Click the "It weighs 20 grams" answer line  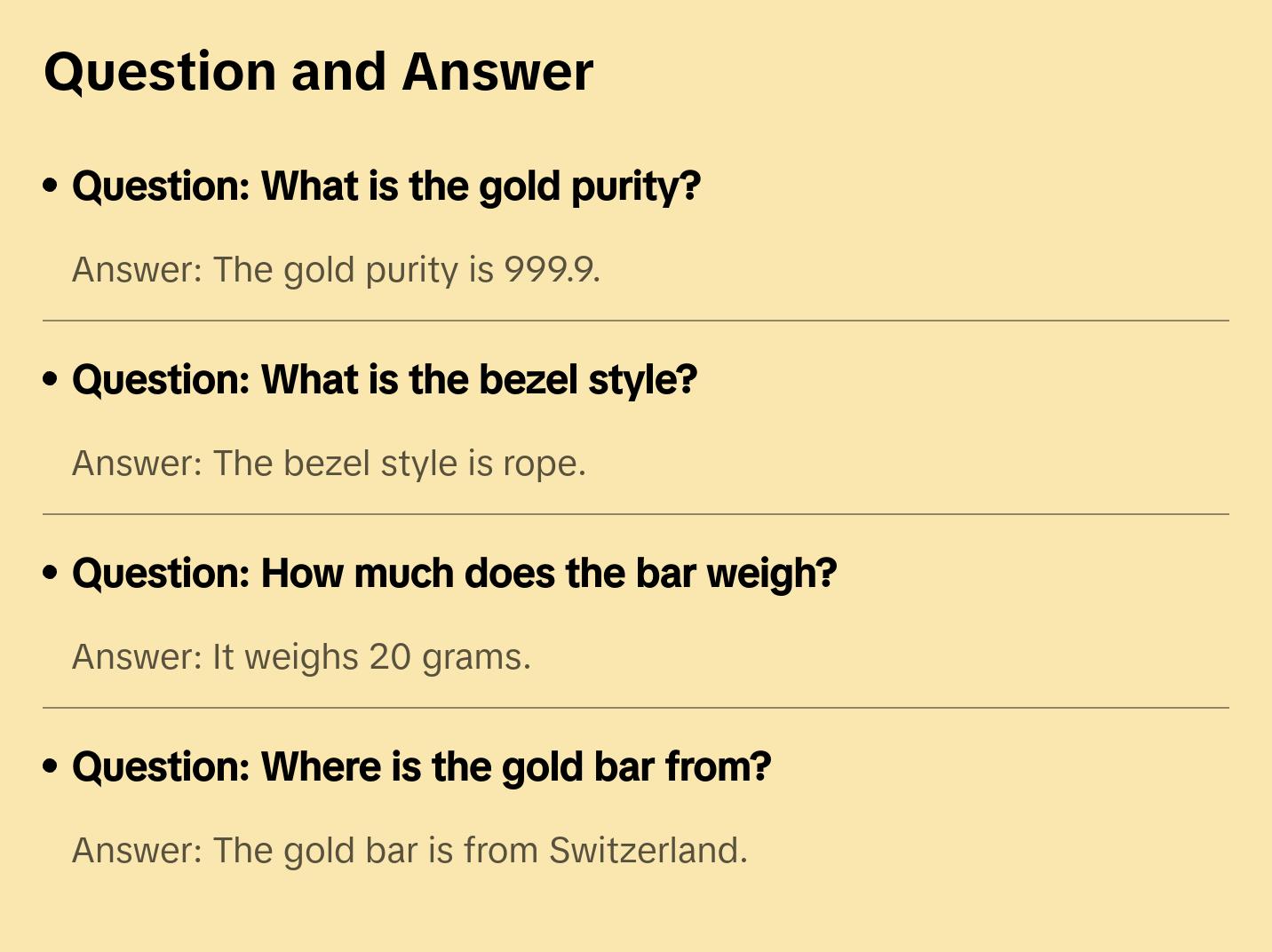click(x=301, y=657)
